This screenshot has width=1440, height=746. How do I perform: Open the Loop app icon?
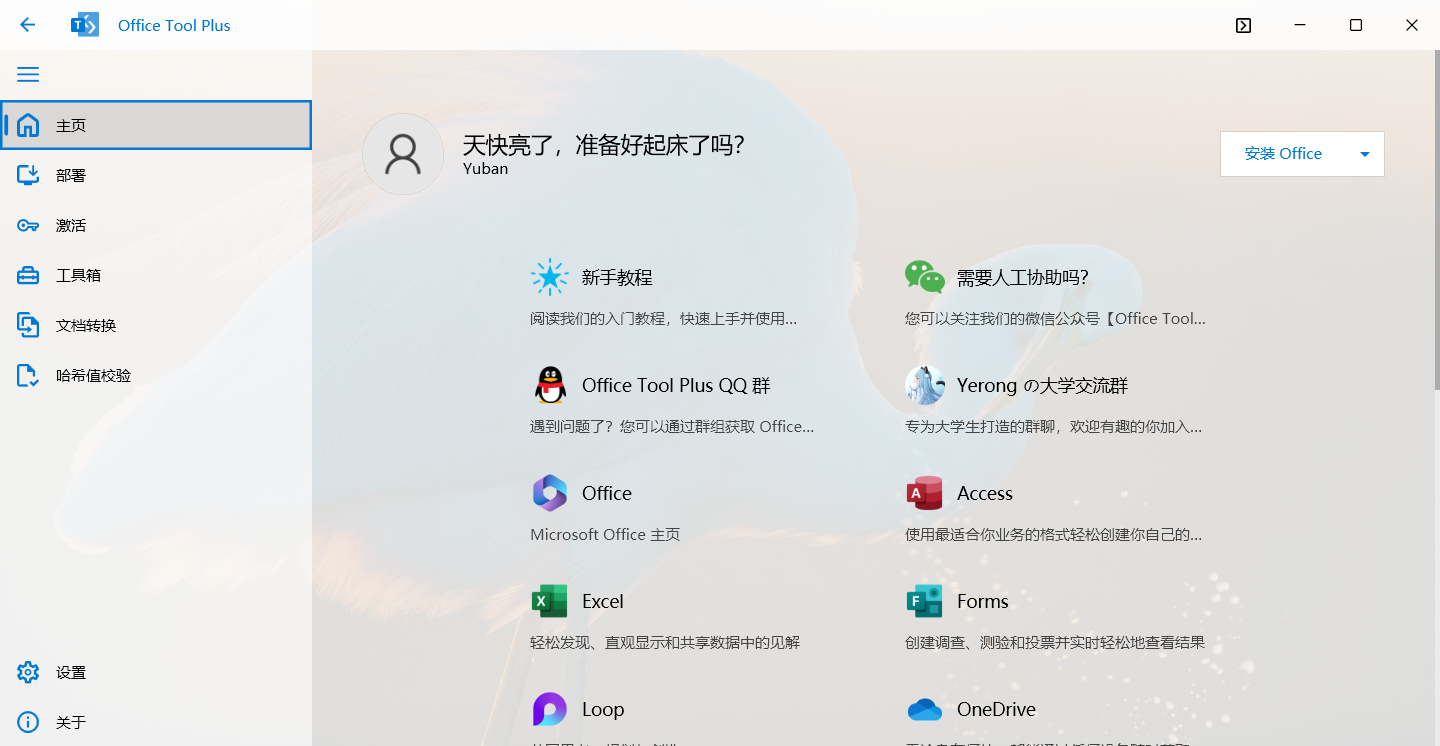pos(550,709)
